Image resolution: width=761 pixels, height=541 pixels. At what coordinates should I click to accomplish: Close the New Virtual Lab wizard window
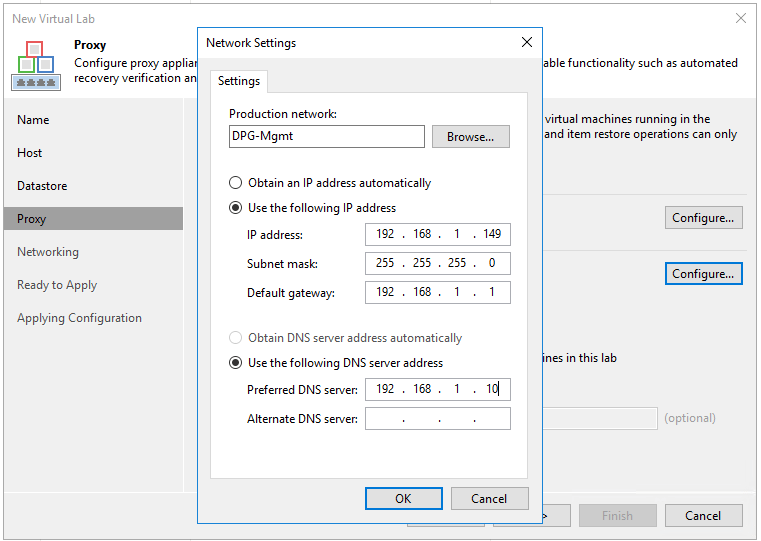point(740,18)
